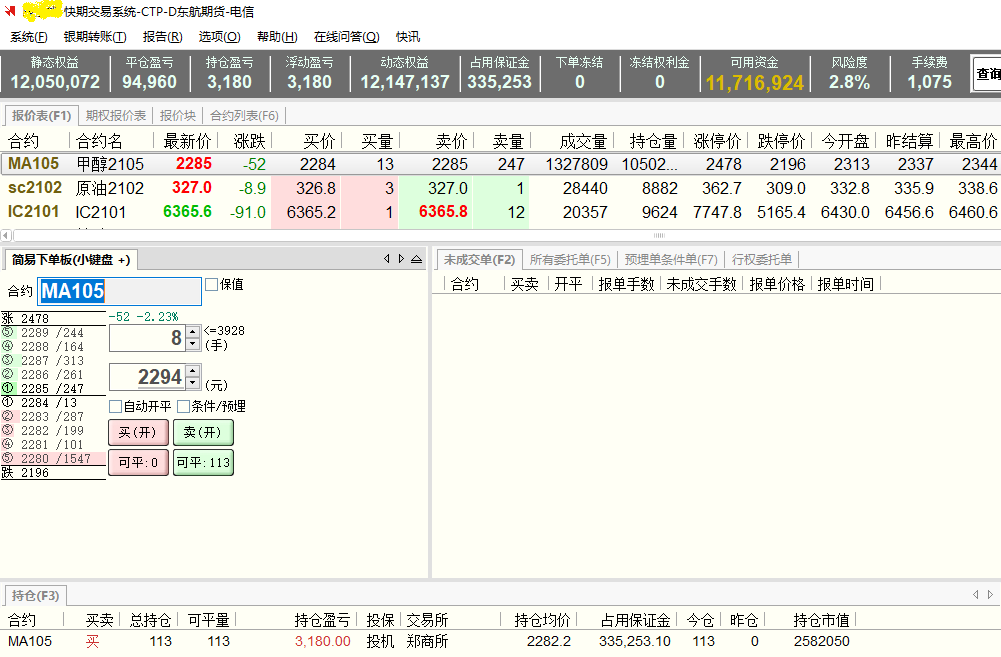Viewport: 1001px width, 657px height.
Task: Click sc2102 bid price 326.8
Action: pos(315,188)
